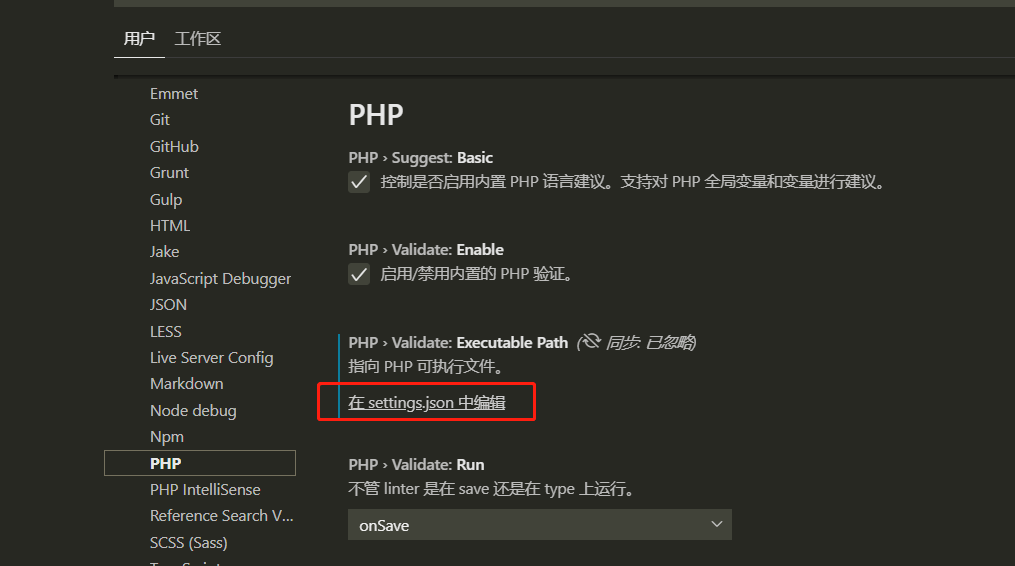
Task: Toggle the PHP Validate Enable checkbox
Action: point(359,275)
